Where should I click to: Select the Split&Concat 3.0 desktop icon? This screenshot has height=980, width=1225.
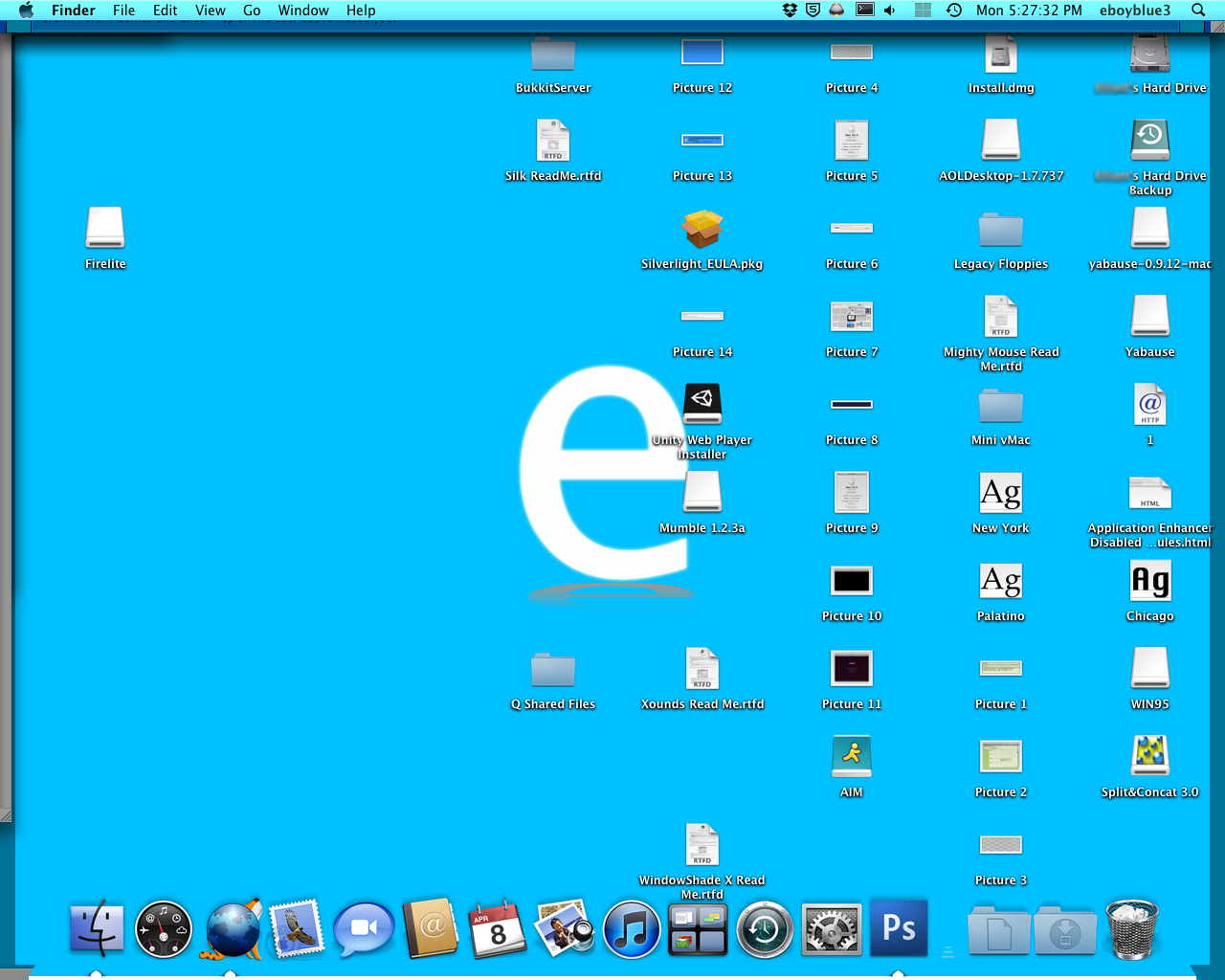tap(1149, 756)
